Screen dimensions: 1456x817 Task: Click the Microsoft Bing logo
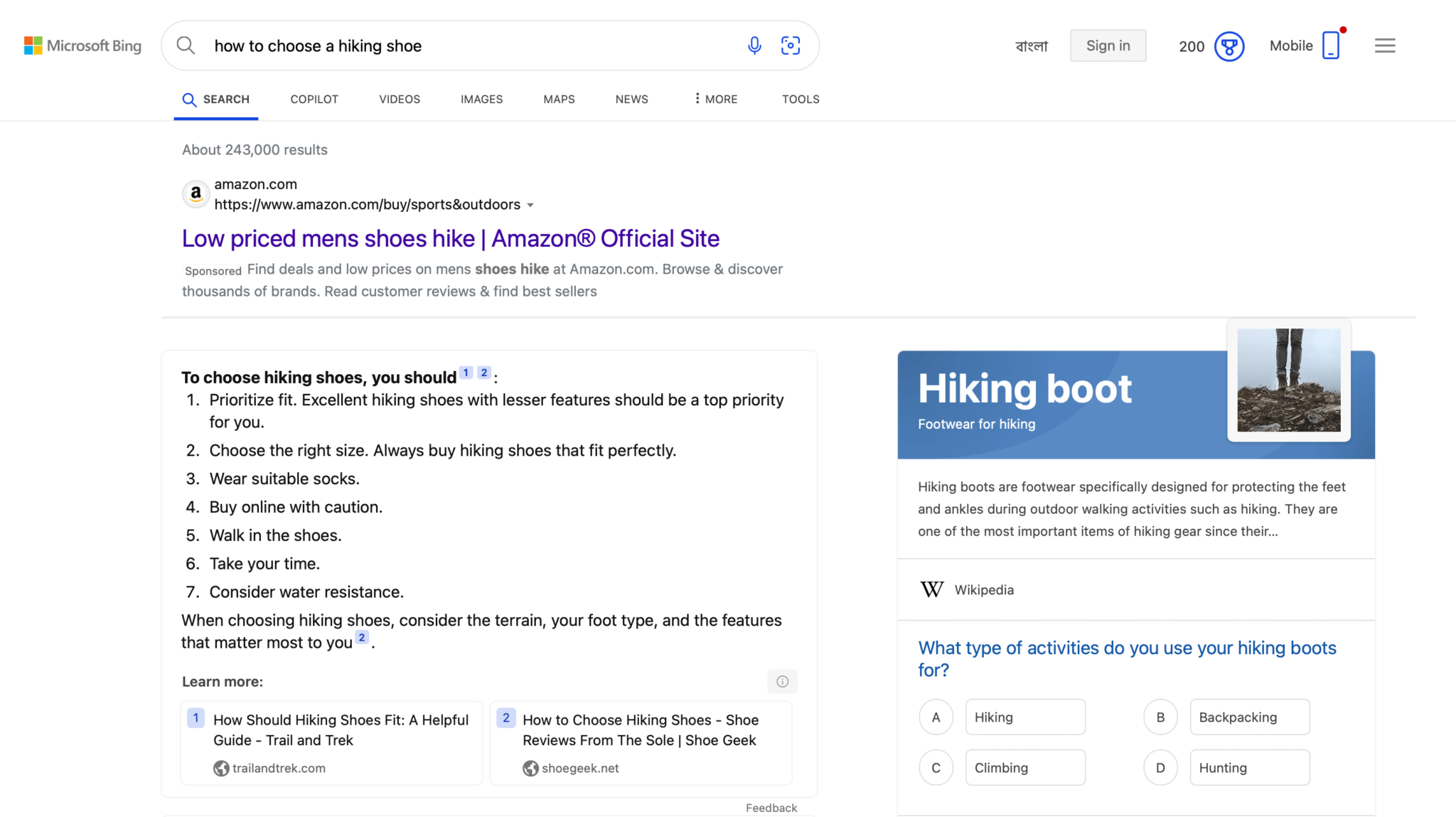[82, 45]
